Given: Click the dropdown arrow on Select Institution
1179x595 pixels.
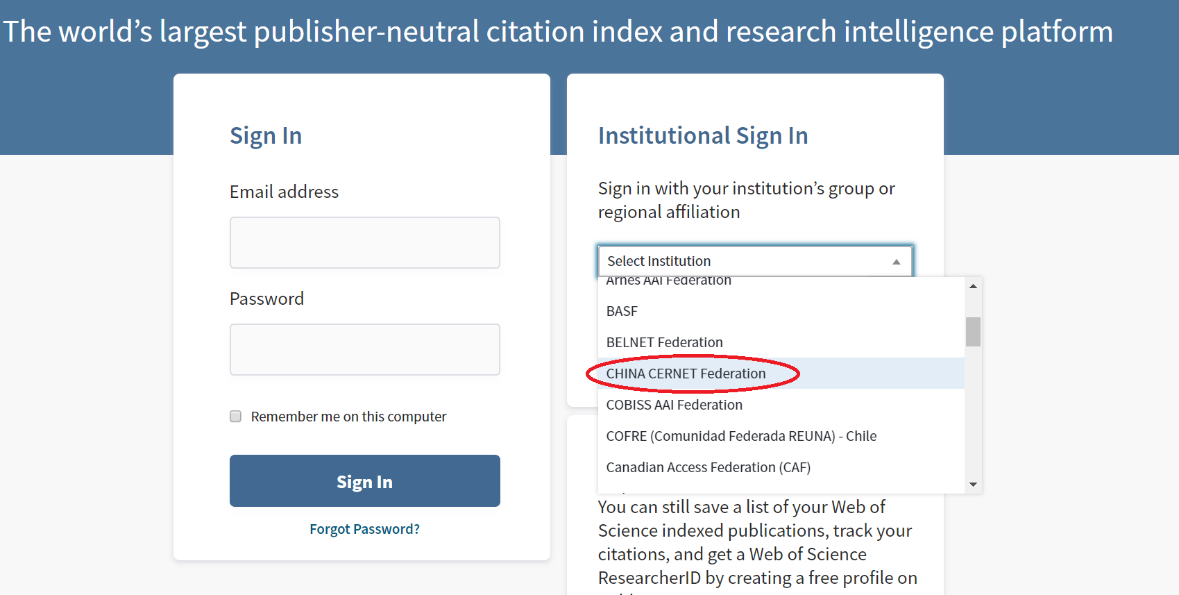Looking at the screenshot, I should [x=896, y=262].
